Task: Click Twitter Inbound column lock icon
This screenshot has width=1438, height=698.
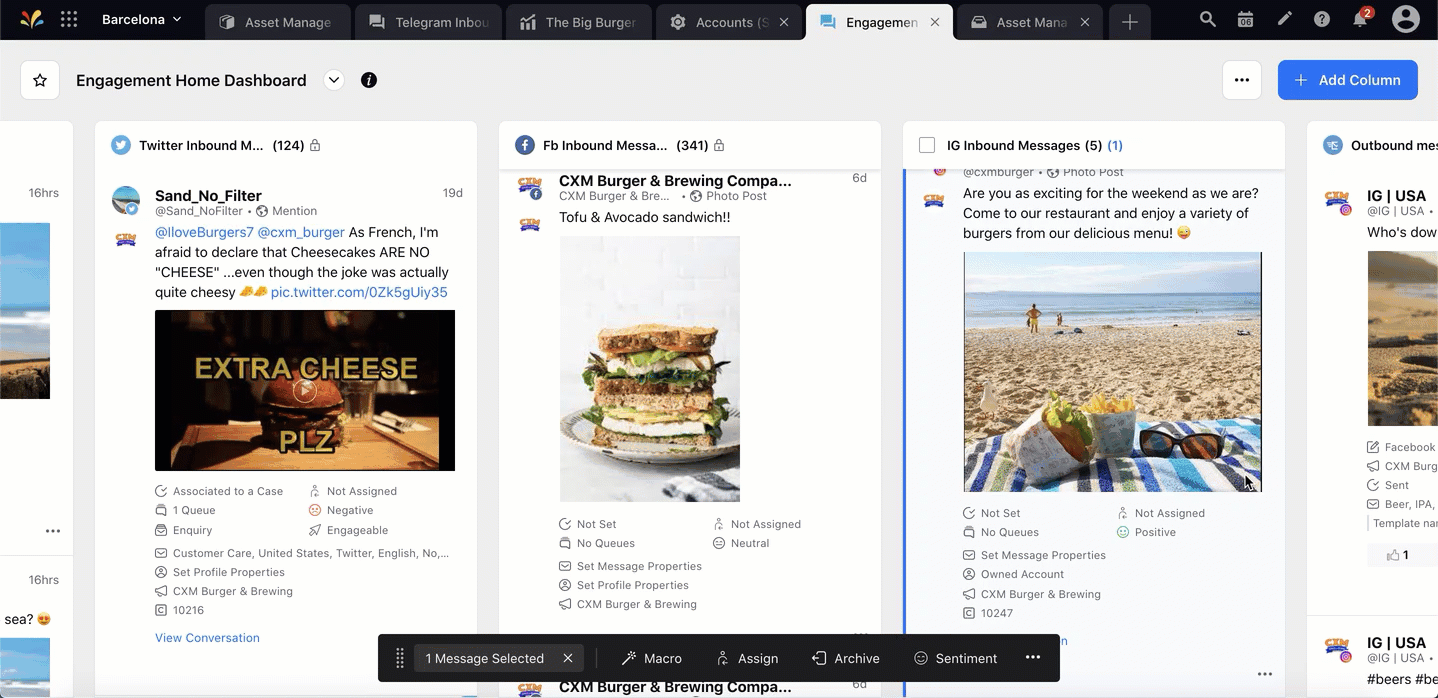Action: point(315,145)
